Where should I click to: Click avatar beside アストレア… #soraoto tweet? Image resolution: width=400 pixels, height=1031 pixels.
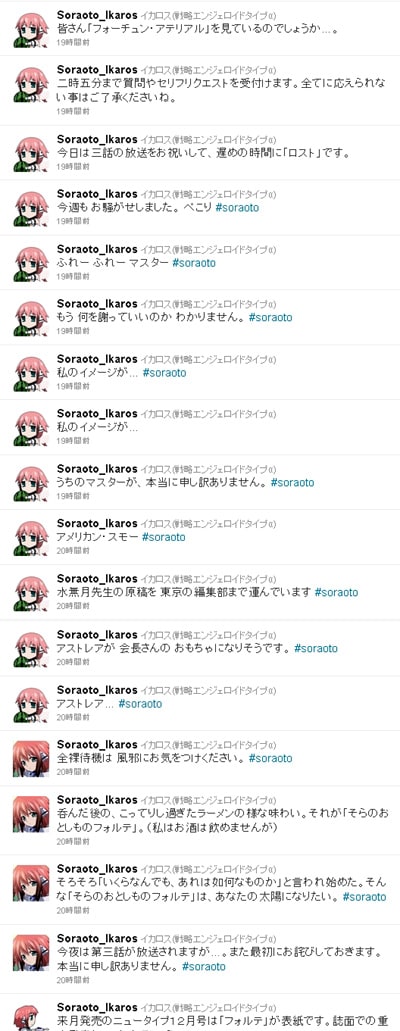coord(31,705)
